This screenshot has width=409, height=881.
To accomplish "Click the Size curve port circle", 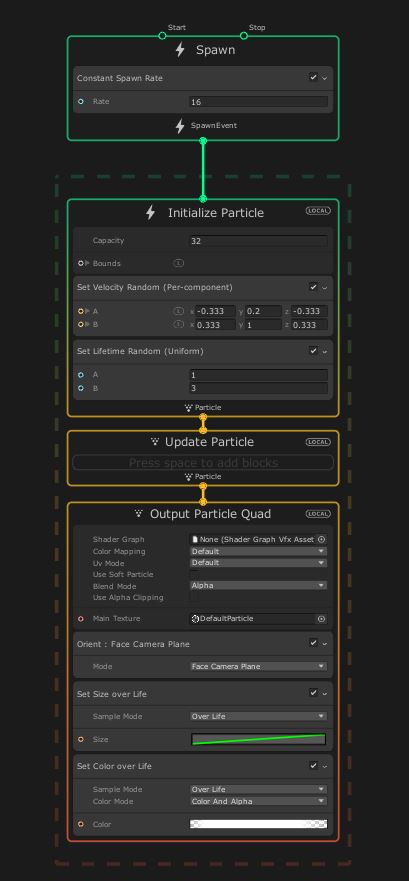I will point(81,739).
